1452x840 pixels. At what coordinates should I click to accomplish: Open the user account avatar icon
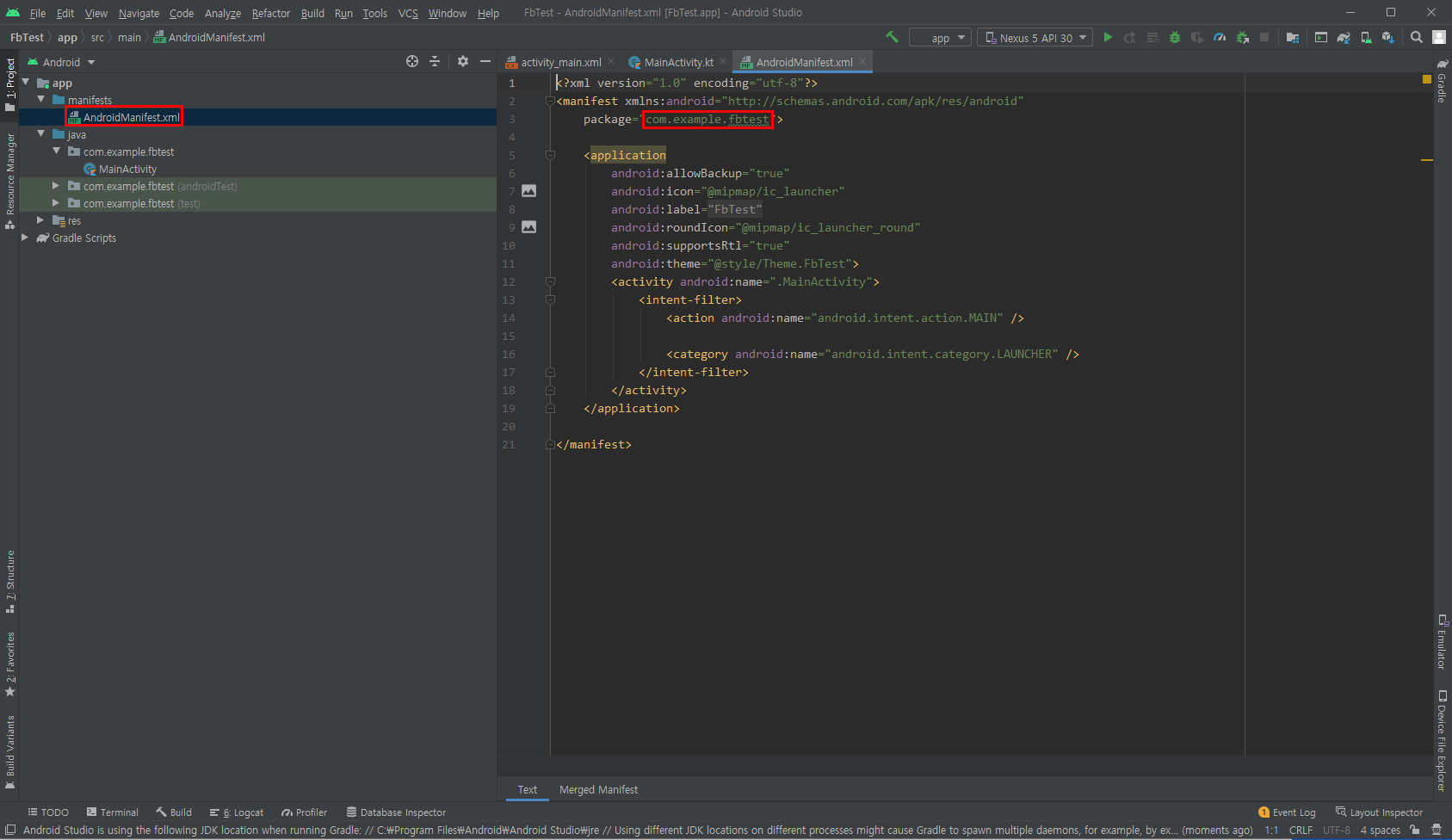tap(1439, 37)
